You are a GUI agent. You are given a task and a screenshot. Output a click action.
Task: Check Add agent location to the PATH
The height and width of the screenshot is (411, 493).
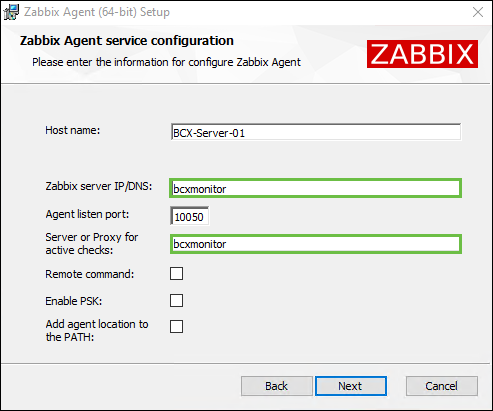(176, 326)
